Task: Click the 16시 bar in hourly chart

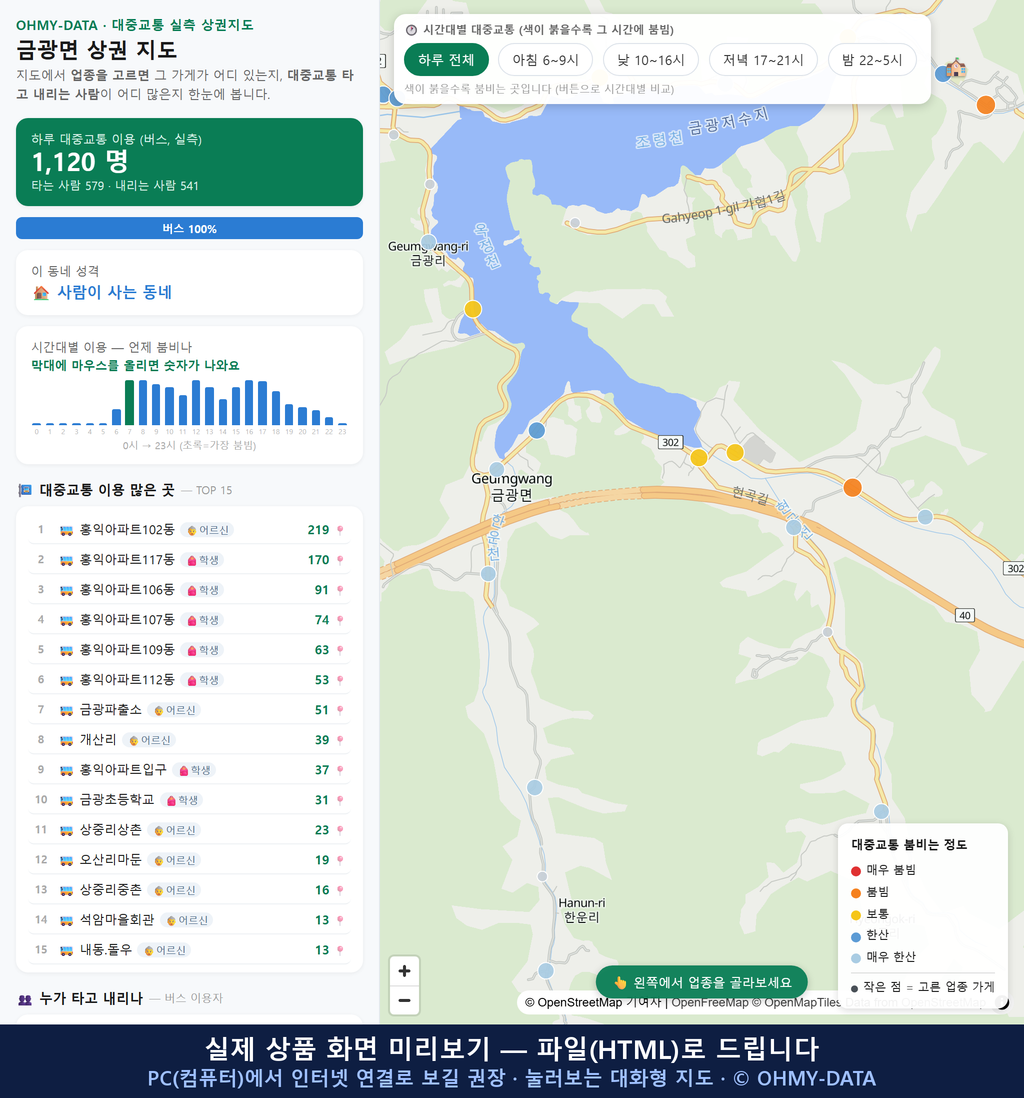Action: click(249, 403)
